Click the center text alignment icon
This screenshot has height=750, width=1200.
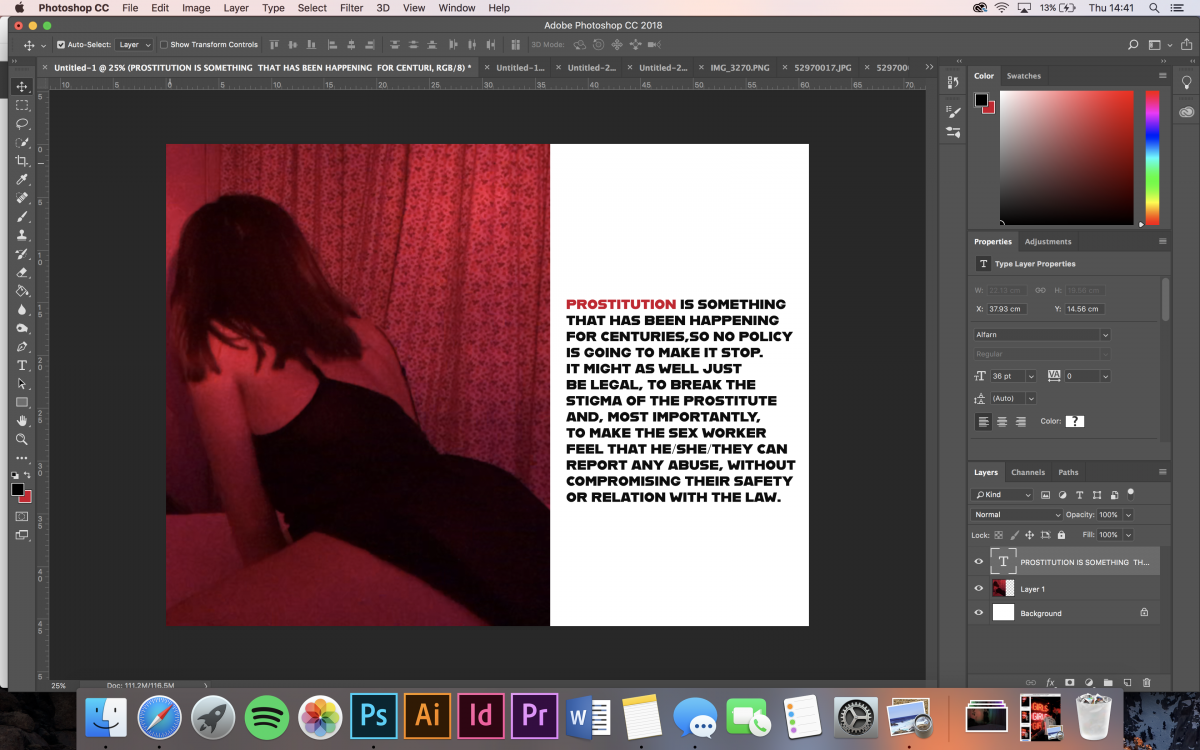pos(1002,422)
